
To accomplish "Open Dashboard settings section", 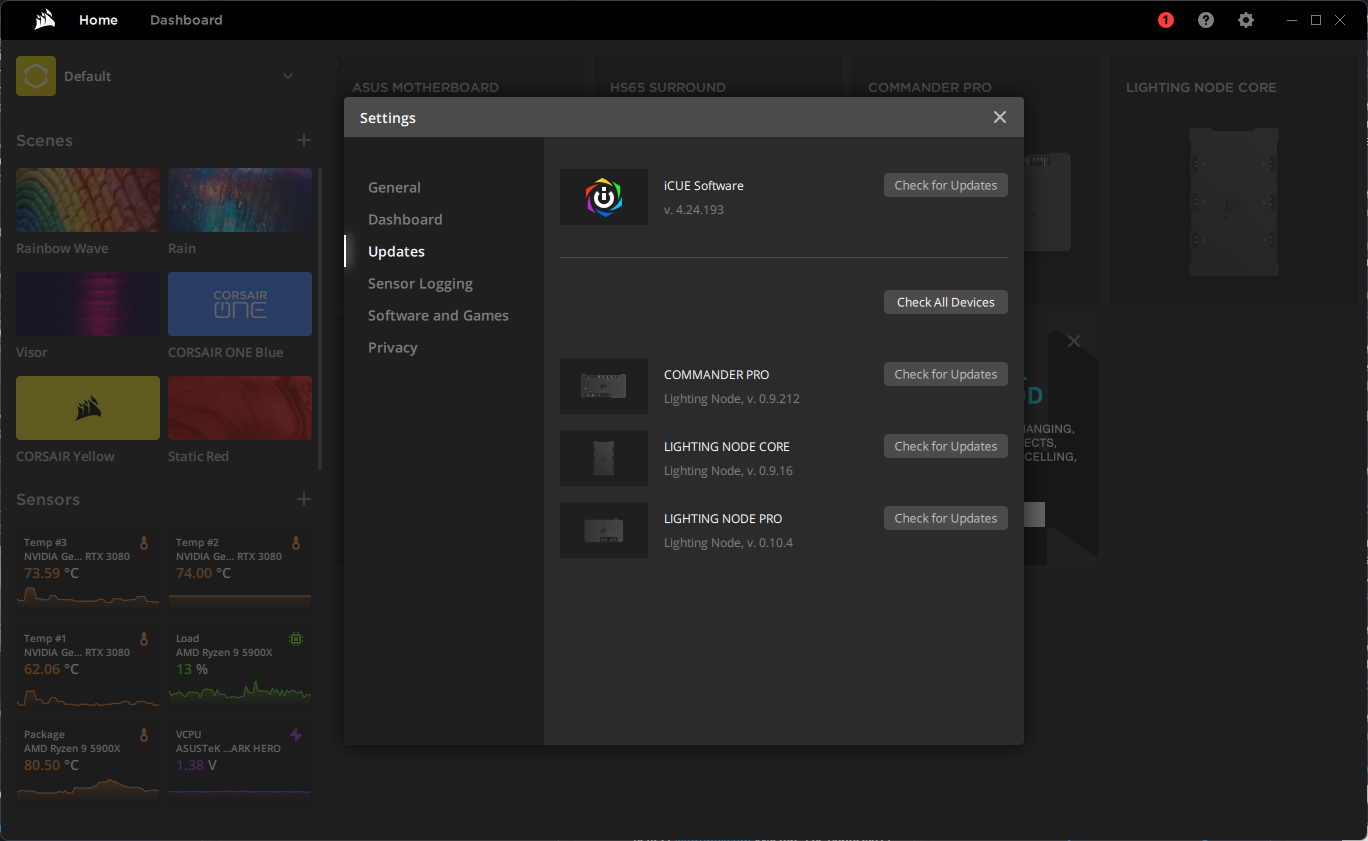I will 405,219.
